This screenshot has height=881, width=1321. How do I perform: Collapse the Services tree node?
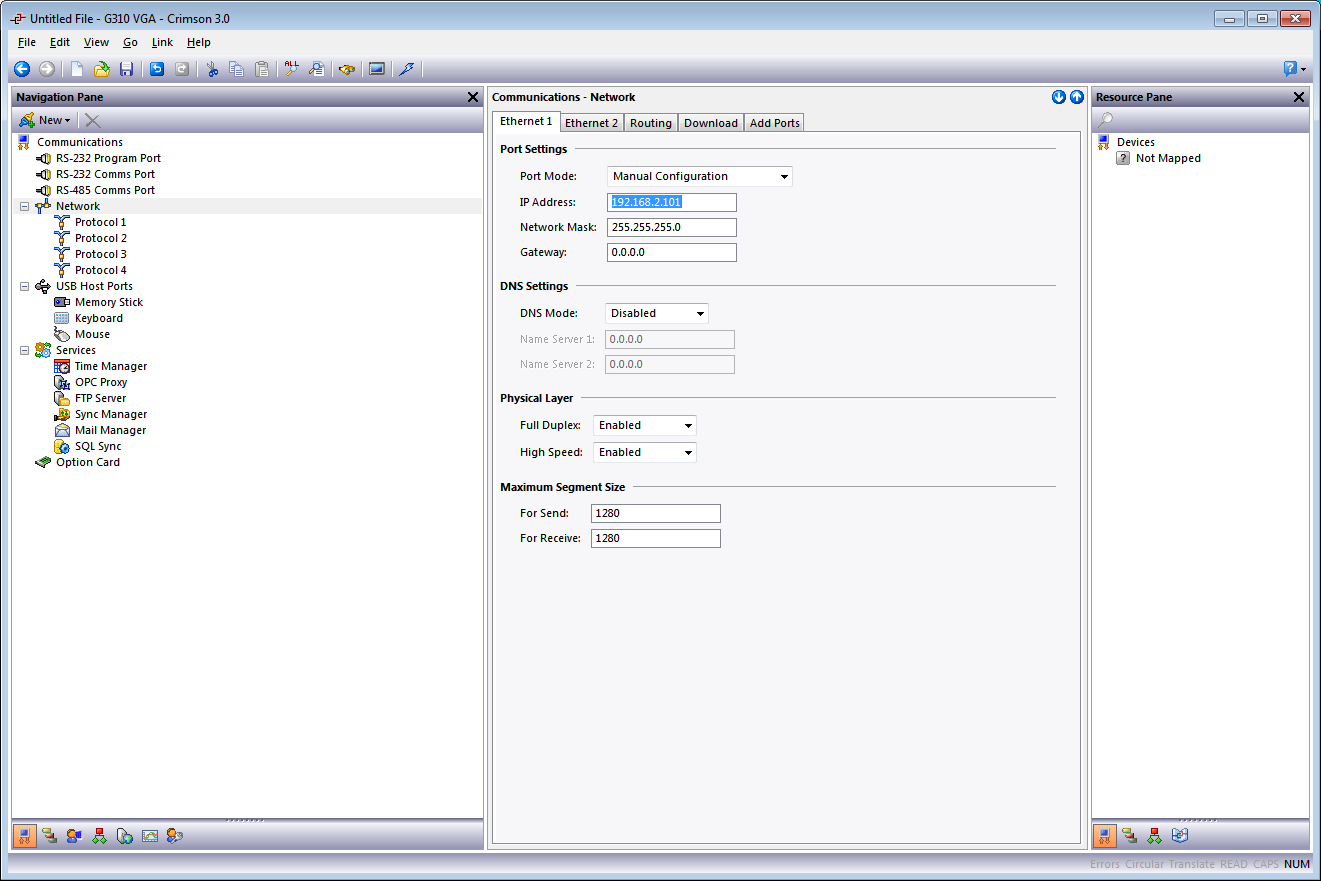24,350
